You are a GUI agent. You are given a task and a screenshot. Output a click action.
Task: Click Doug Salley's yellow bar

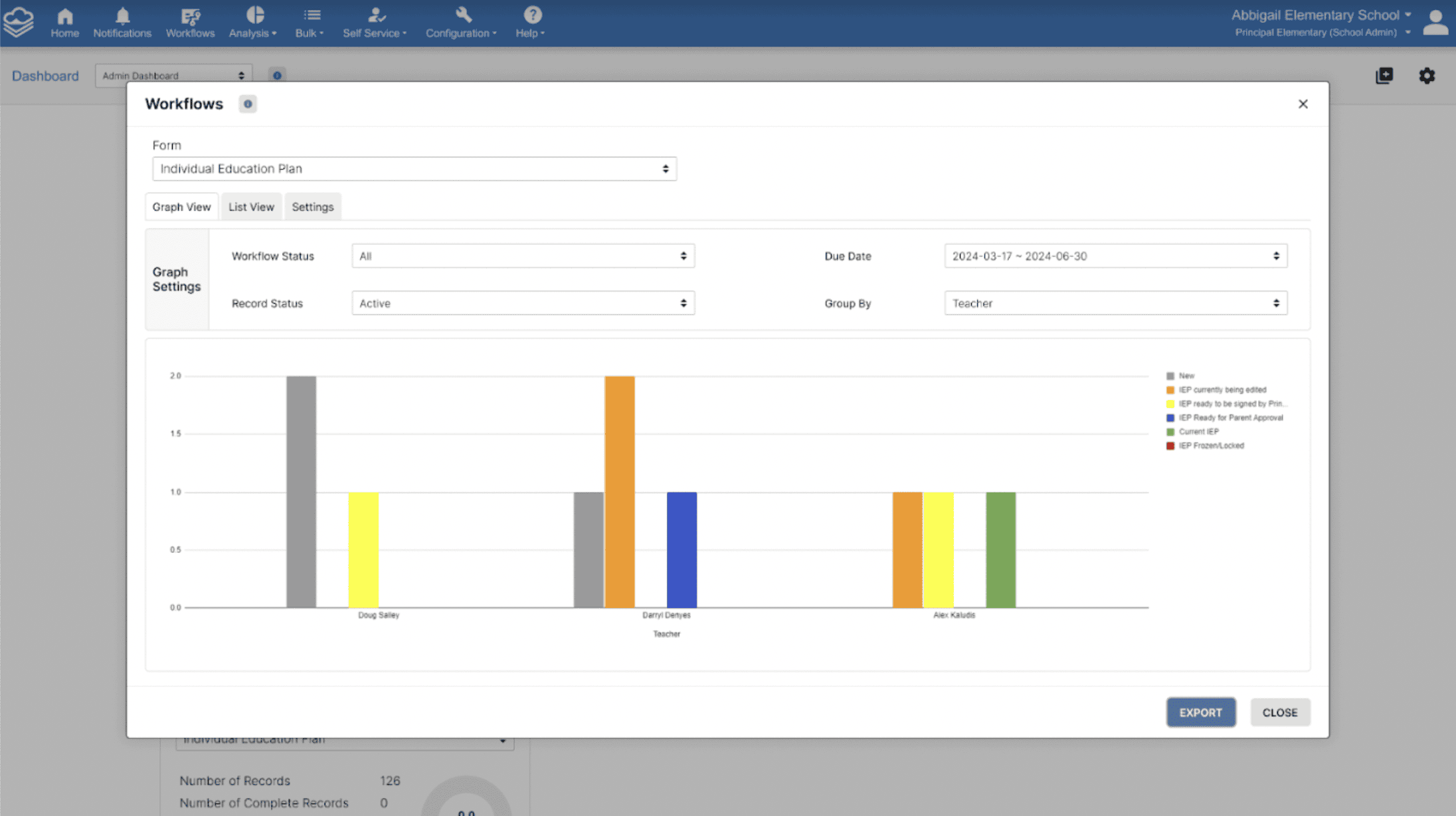(363, 550)
